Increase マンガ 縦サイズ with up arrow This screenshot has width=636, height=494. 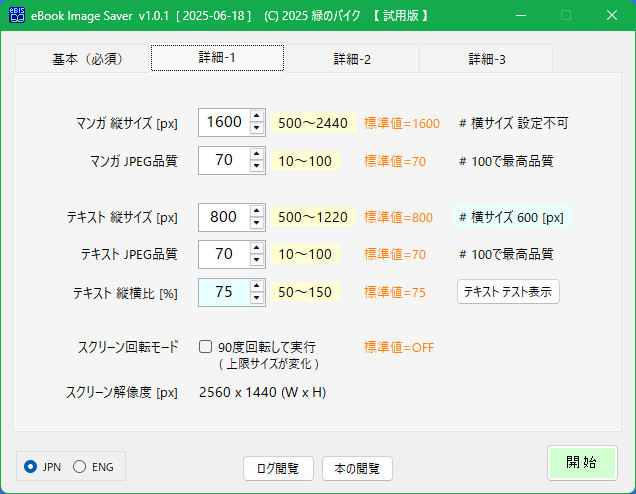click(256, 116)
